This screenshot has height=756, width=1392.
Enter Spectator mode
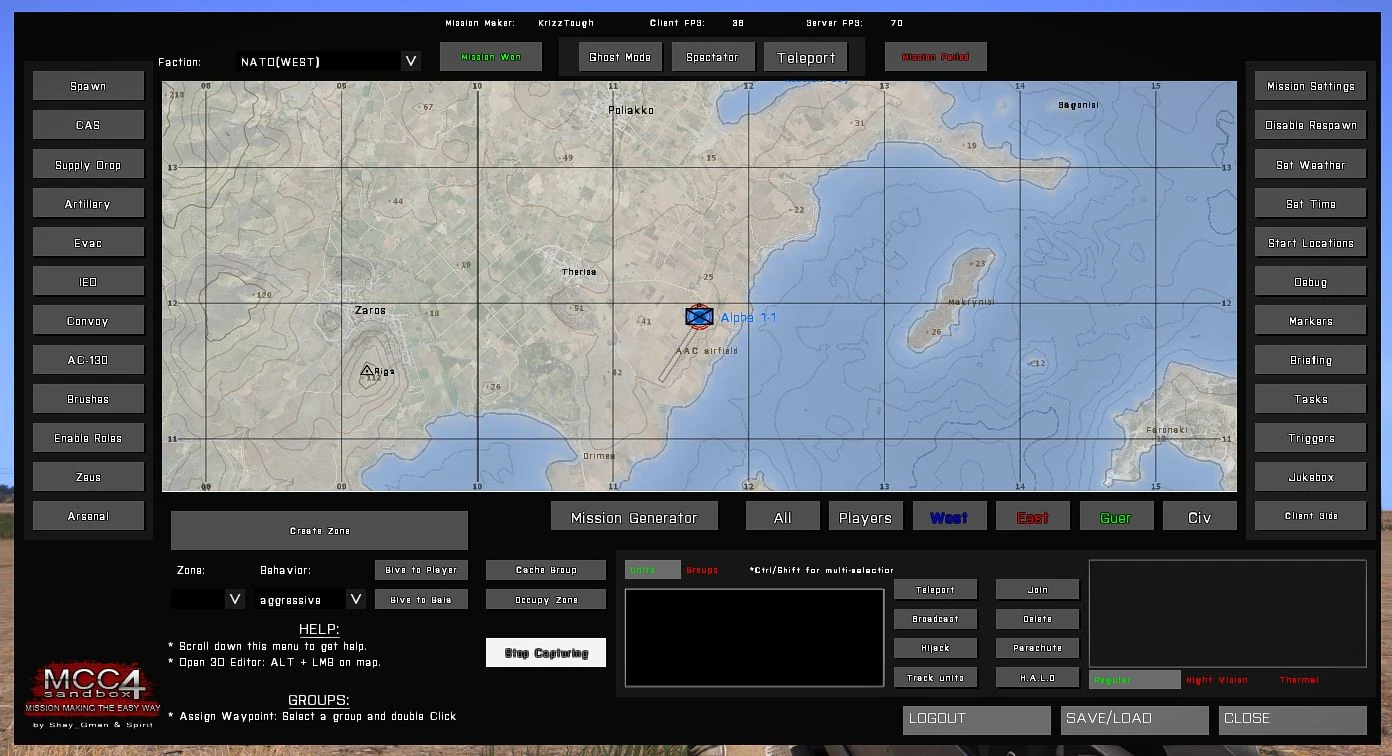pyautogui.click(x=712, y=57)
